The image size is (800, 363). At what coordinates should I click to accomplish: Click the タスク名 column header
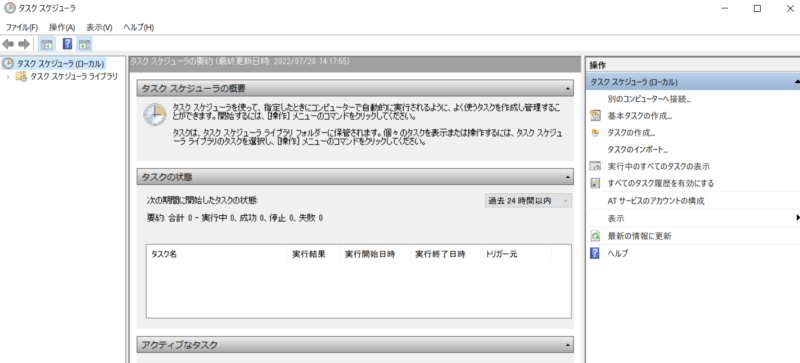217,254
